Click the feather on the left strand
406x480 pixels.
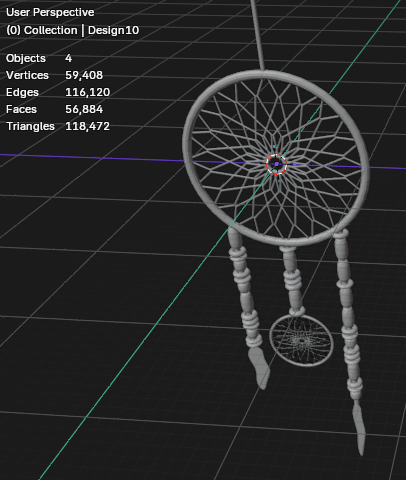pyautogui.click(x=259, y=368)
